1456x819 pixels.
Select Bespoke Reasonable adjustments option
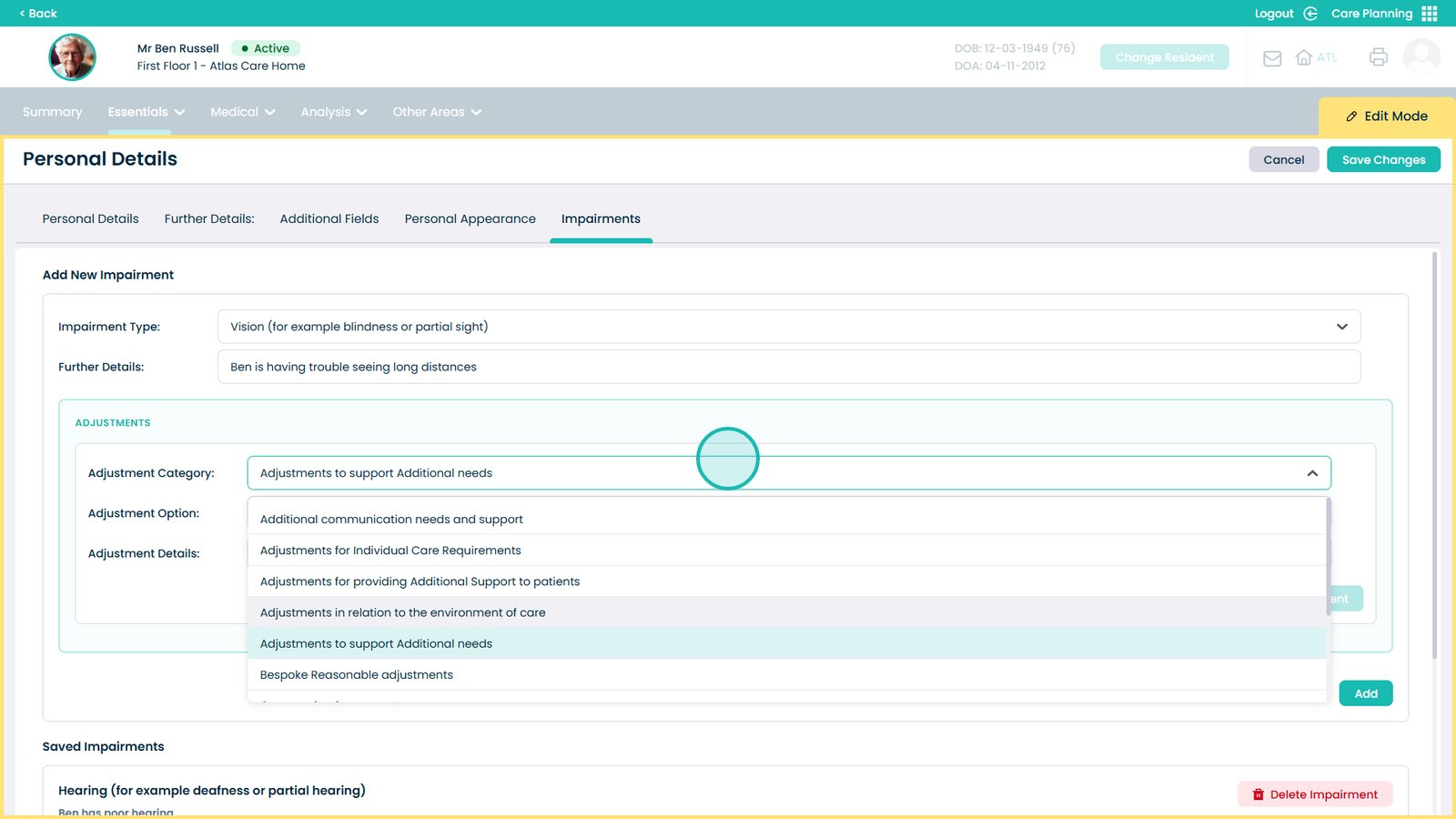pyautogui.click(x=357, y=675)
